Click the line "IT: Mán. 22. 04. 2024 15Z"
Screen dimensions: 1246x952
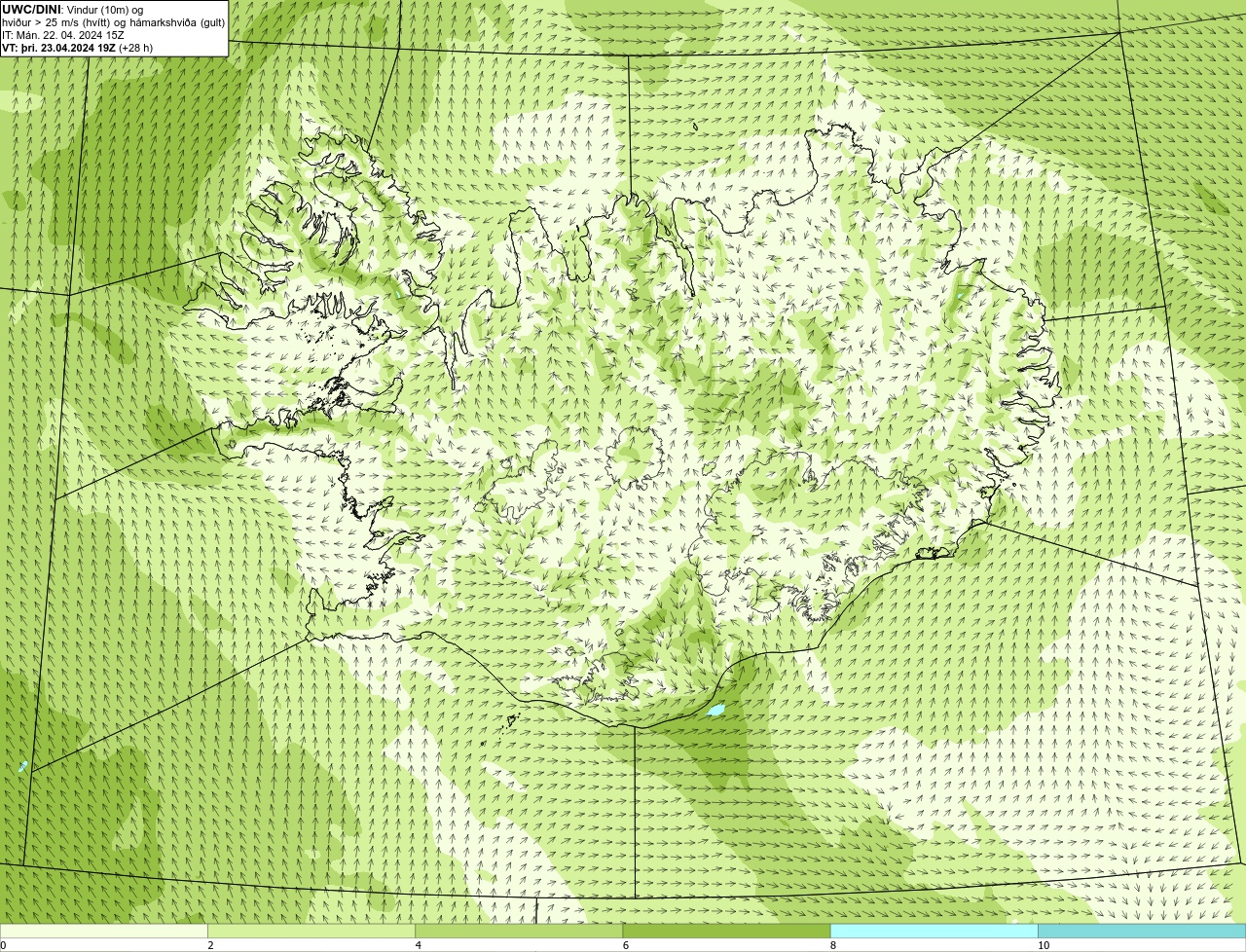[x=63, y=34]
